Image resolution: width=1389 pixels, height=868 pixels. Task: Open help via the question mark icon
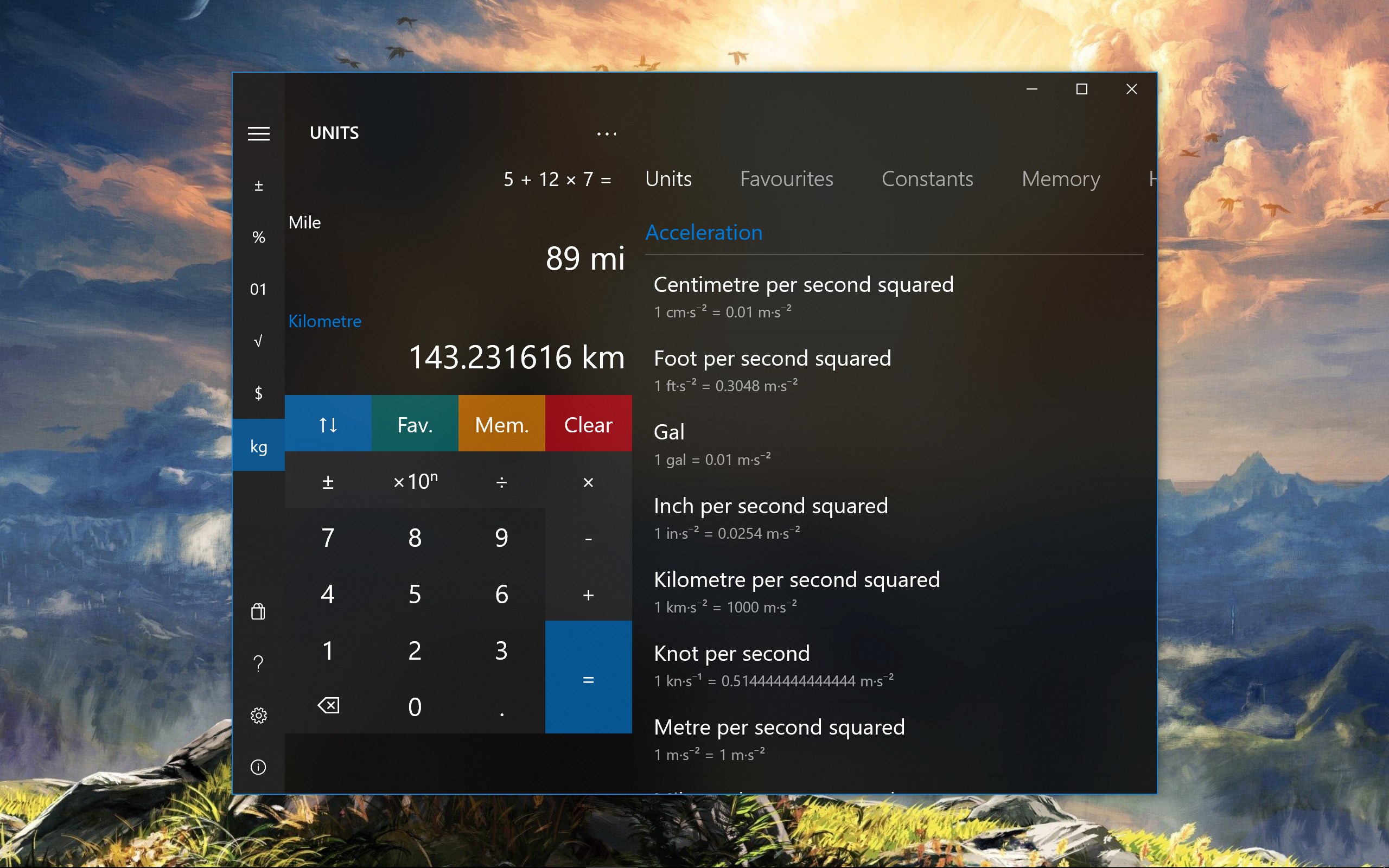click(258, 663)
